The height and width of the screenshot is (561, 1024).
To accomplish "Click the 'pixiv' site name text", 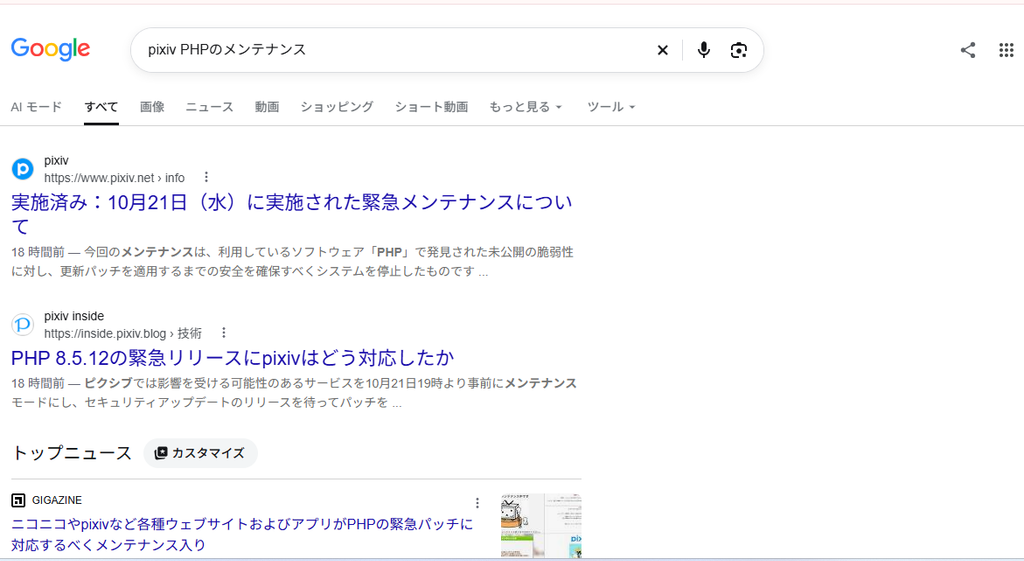I will pyautogui.click(x=56, y=161).
